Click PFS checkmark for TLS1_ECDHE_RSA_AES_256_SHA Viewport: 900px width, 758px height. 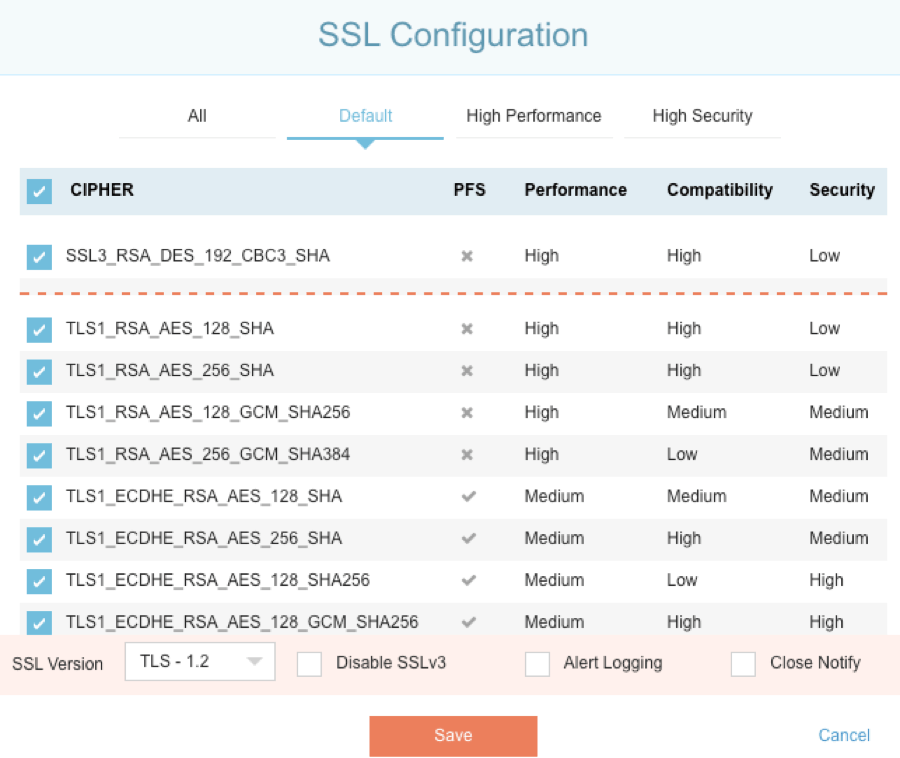point(466,539)
